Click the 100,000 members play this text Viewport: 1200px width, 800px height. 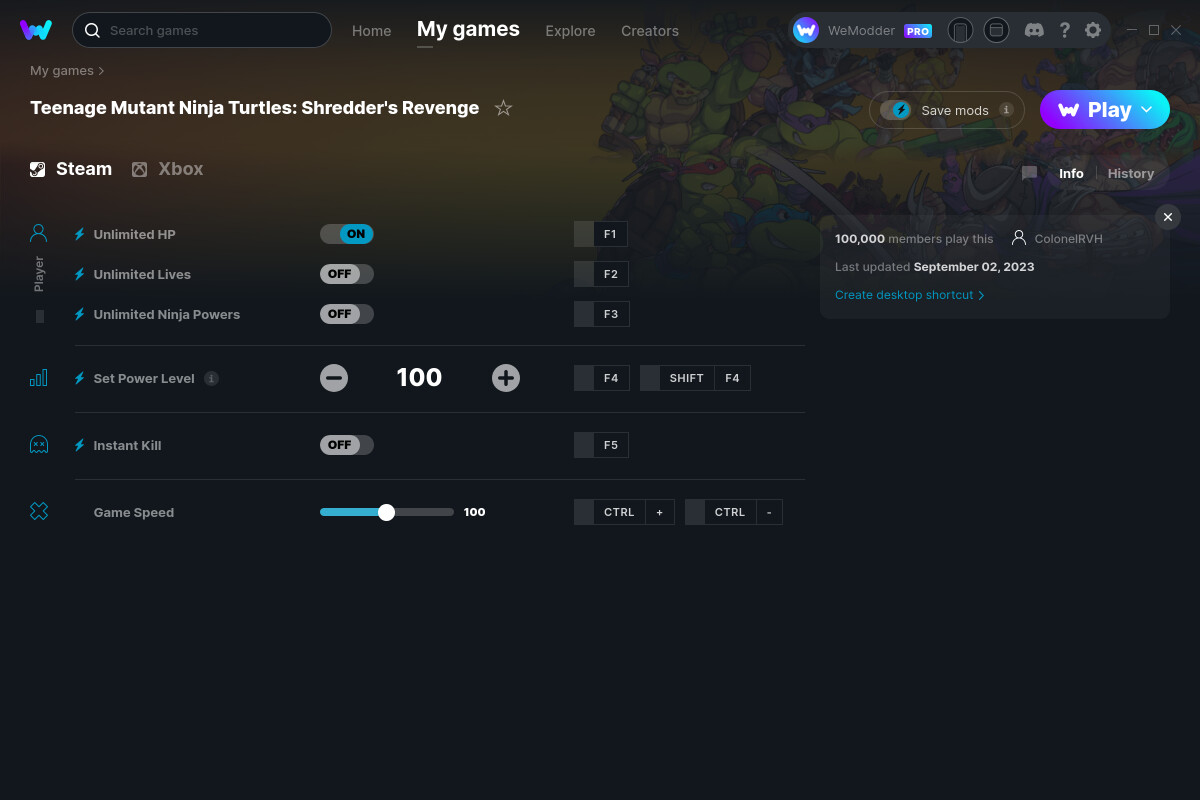click(914, 239)
